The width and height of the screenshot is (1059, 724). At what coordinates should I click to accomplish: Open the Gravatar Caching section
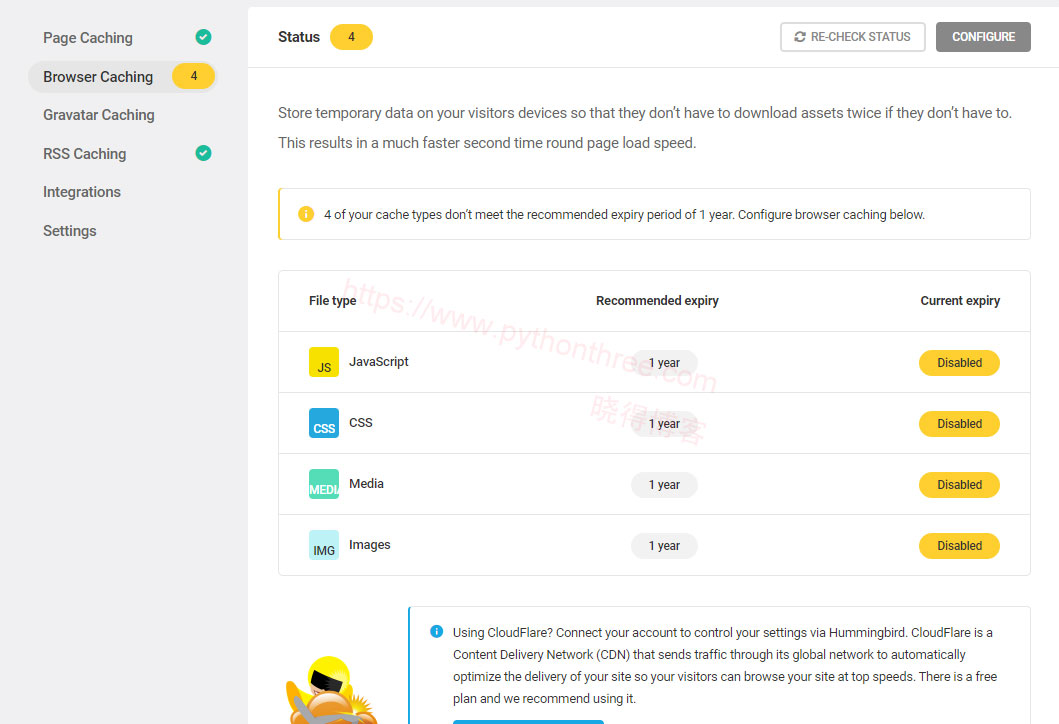[99, 115]
